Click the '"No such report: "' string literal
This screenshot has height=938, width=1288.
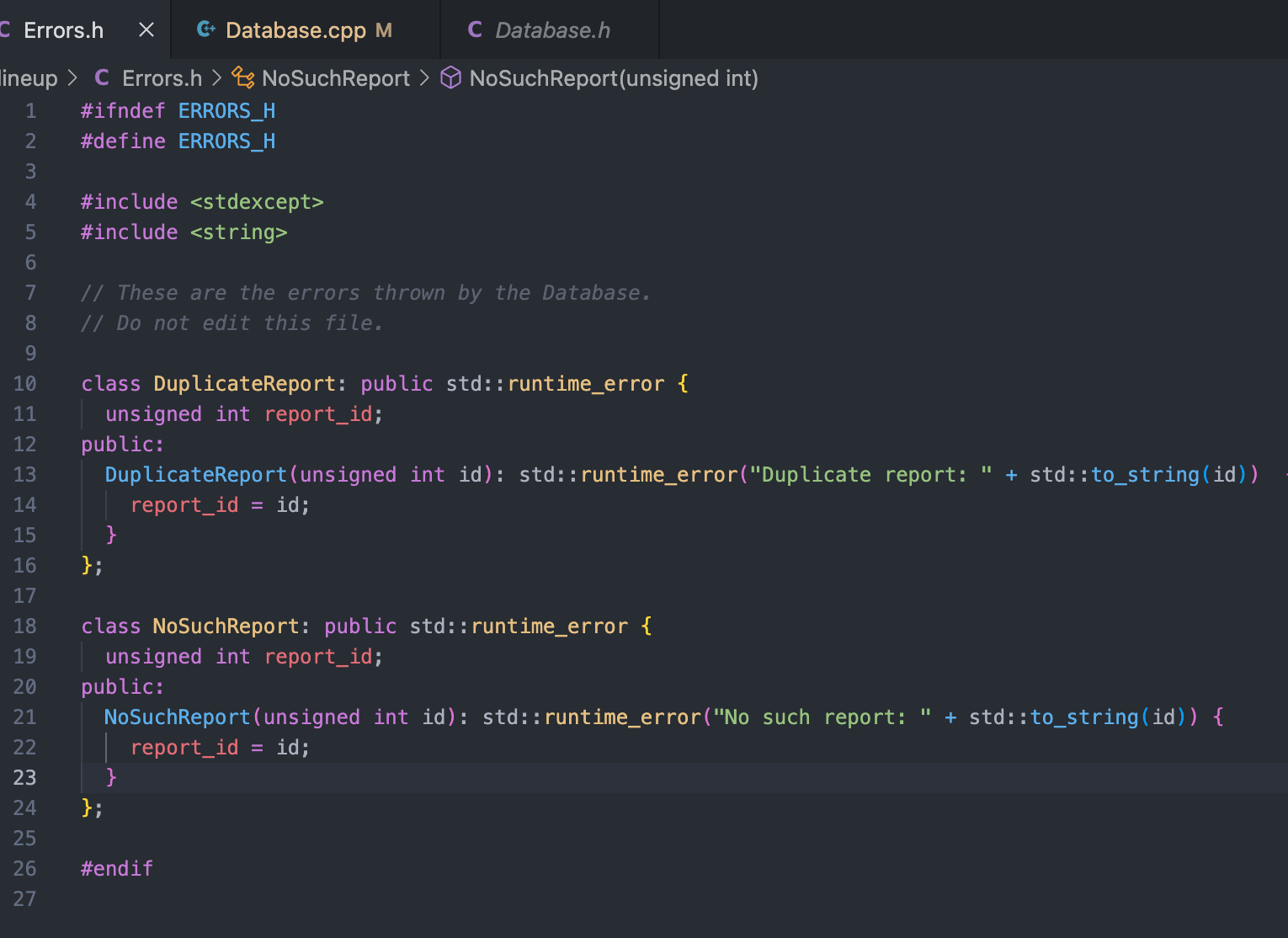tap(822, 717)
